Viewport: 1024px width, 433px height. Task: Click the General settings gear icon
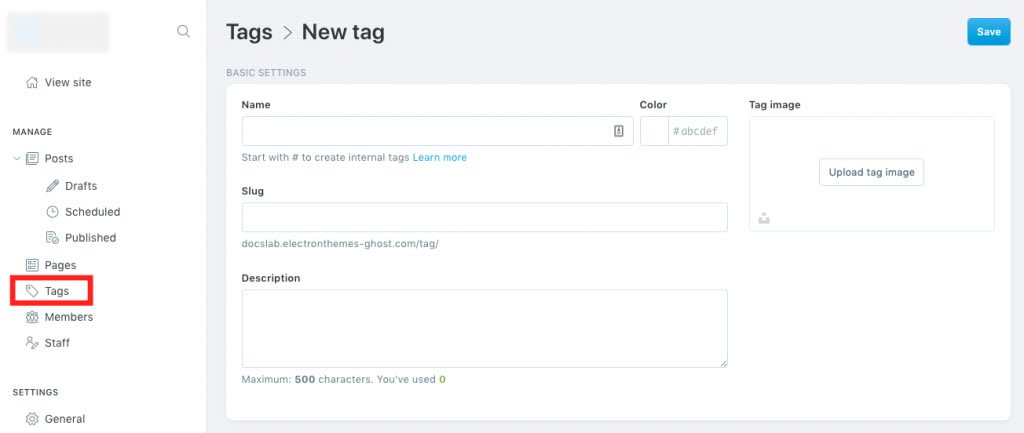click(32, 419)
